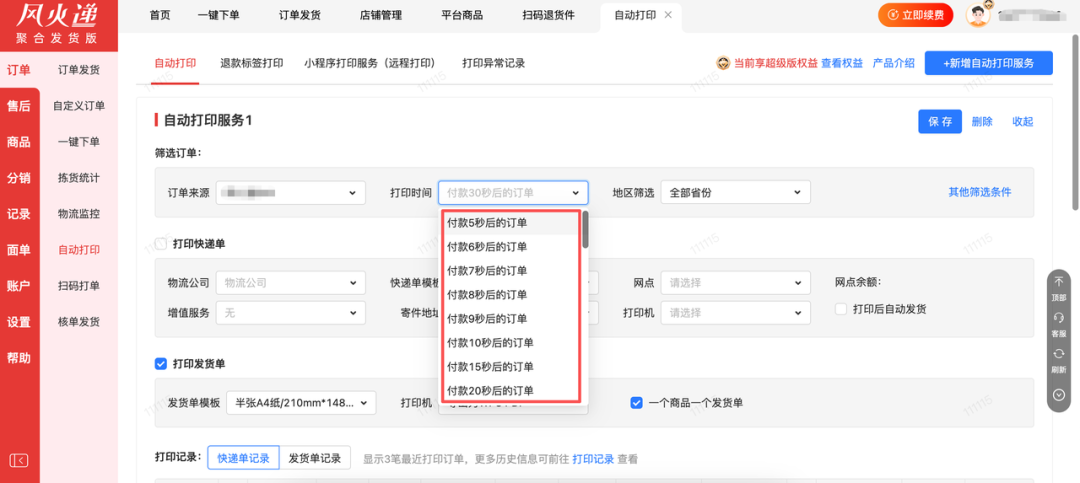The height and width of the screenshot is (483, 1080).
Task: Open the 一键下单 top tab
Action: click(218, 15)
